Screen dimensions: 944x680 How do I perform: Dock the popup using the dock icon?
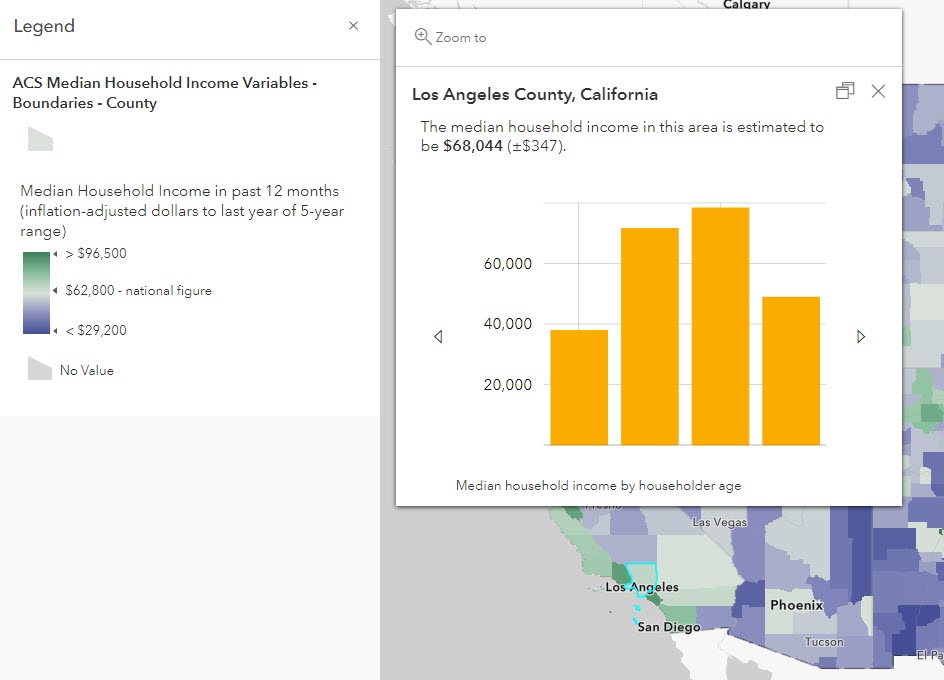[845, 91]
